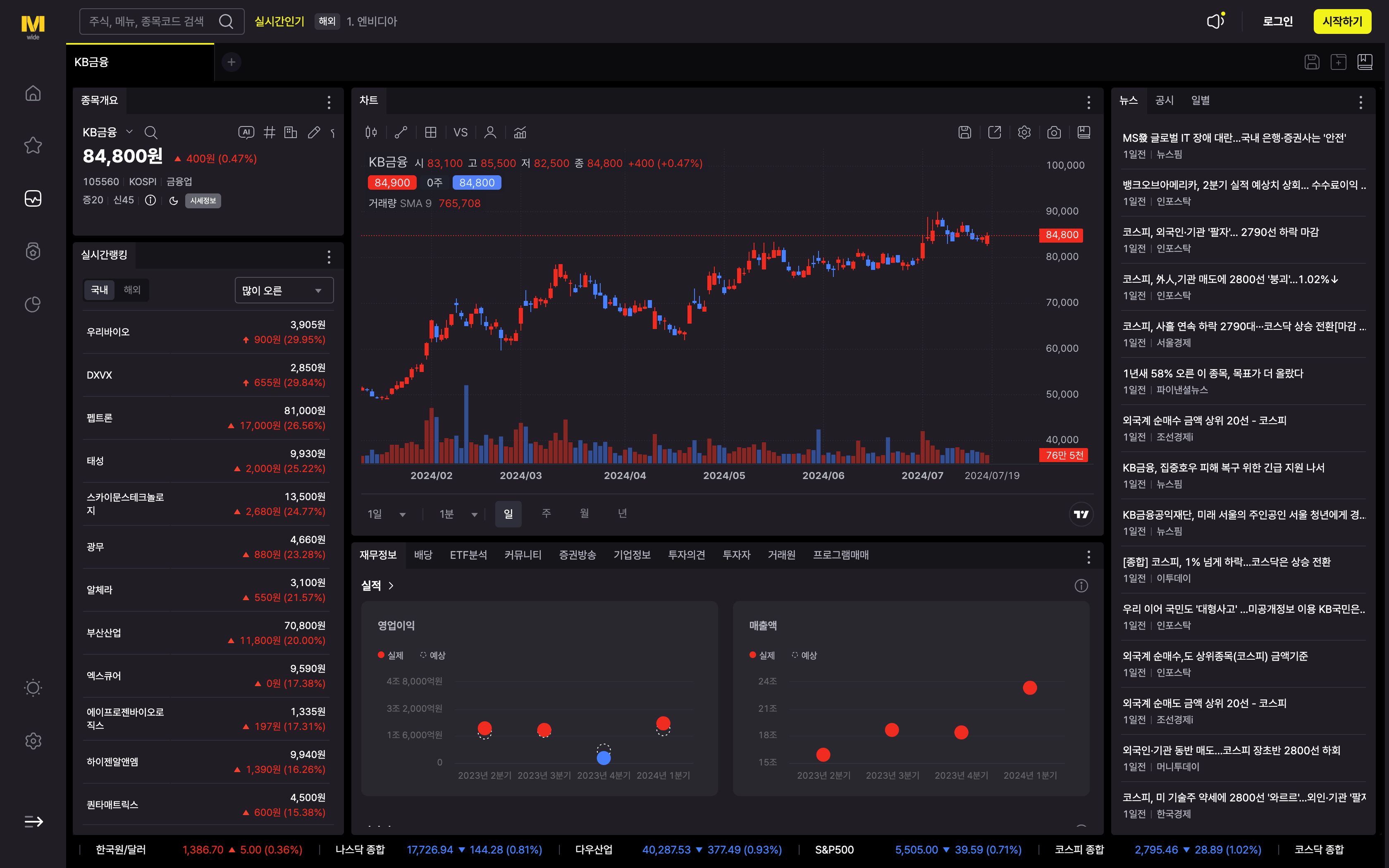The image size is (1389, 868).
Task: Open 뉴스 panel three-dot menu
Action: coord(1361,102)
